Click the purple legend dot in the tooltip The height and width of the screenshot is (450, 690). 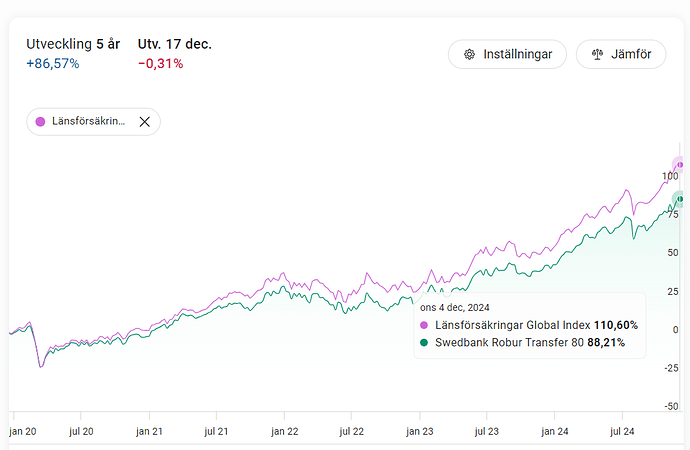coord(425,325)
